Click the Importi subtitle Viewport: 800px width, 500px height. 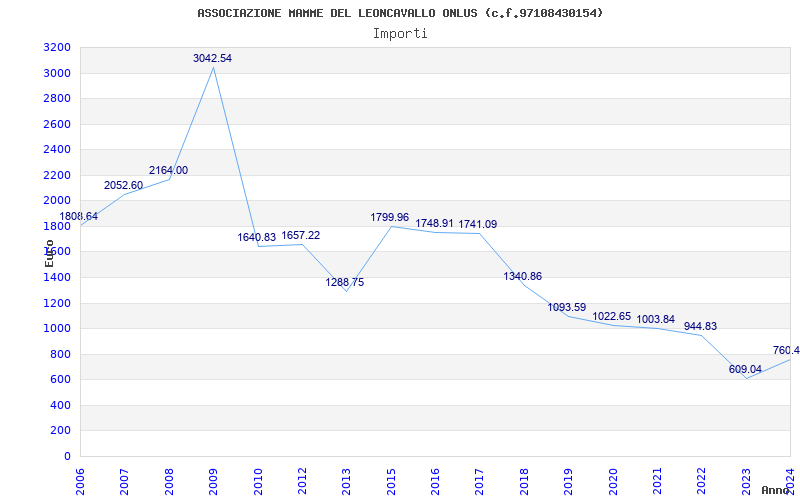pyautogui.click(x=400, y=34)
